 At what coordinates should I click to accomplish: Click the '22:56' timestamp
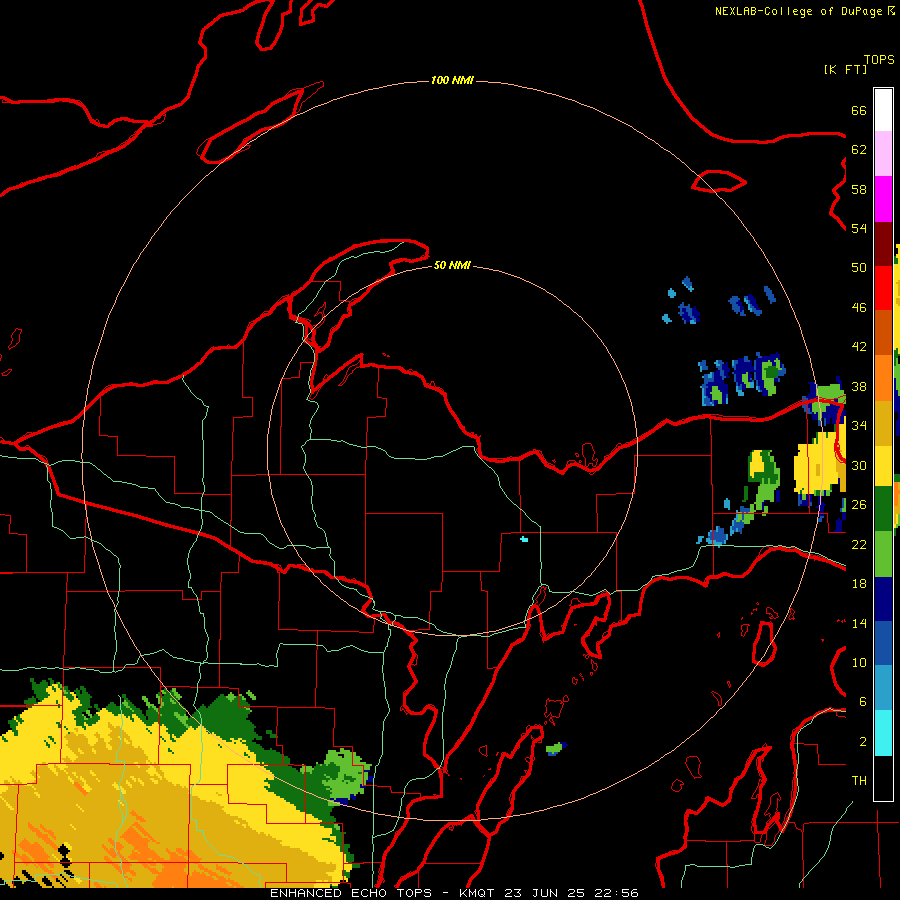click(617, 893)
